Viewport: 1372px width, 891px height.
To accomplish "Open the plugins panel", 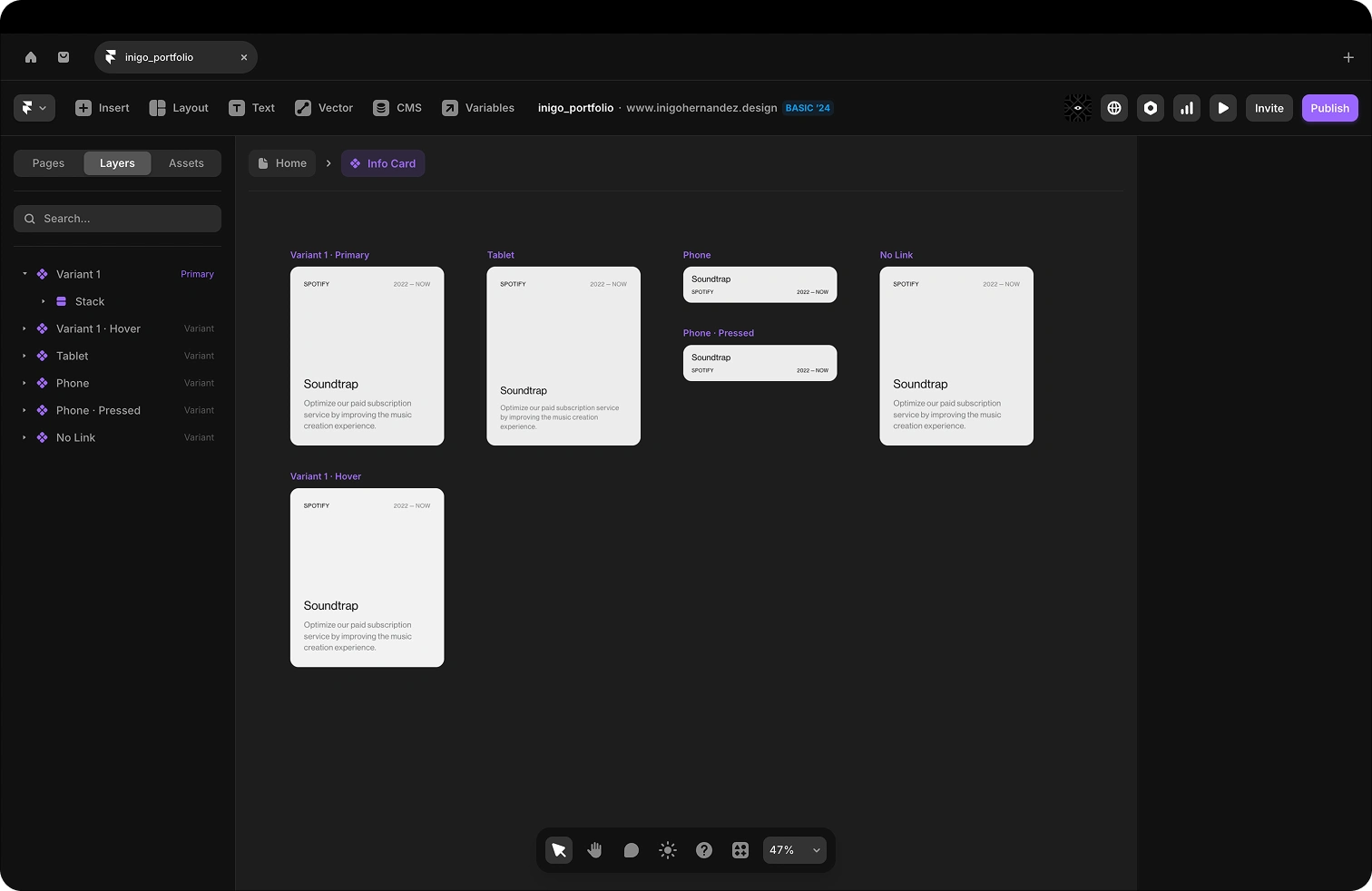I will [740, 850].
